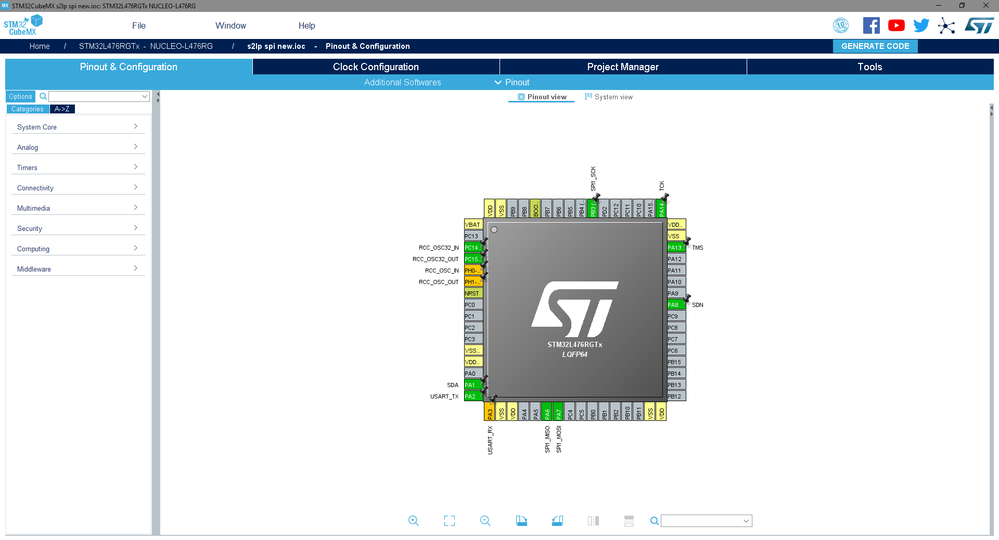Viewport: 999px width, 540px height.
Task: Select the green PA13 TMS pin
Action: click(675, 248)
